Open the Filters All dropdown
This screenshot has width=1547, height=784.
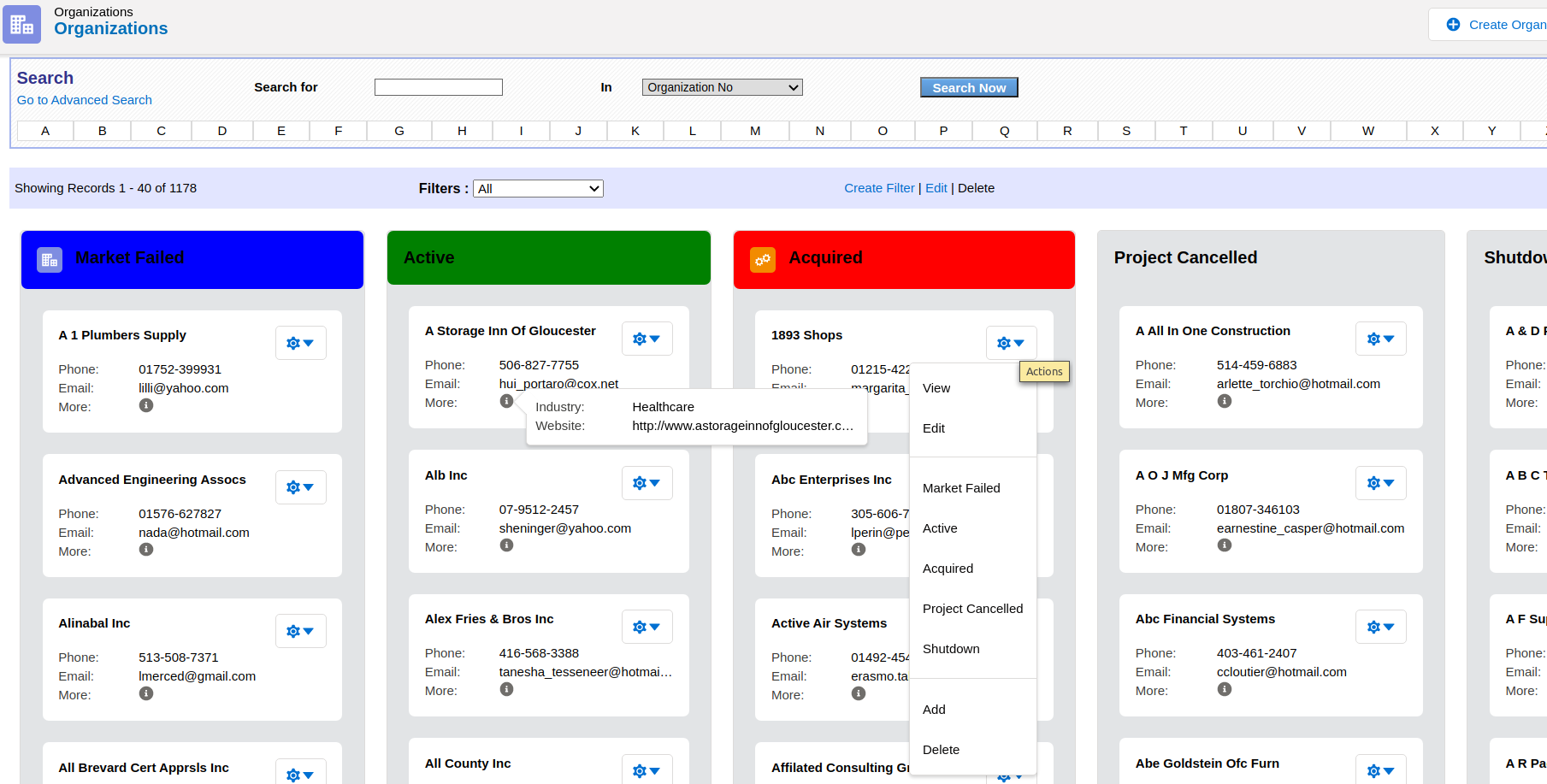[x=539, y=188]
